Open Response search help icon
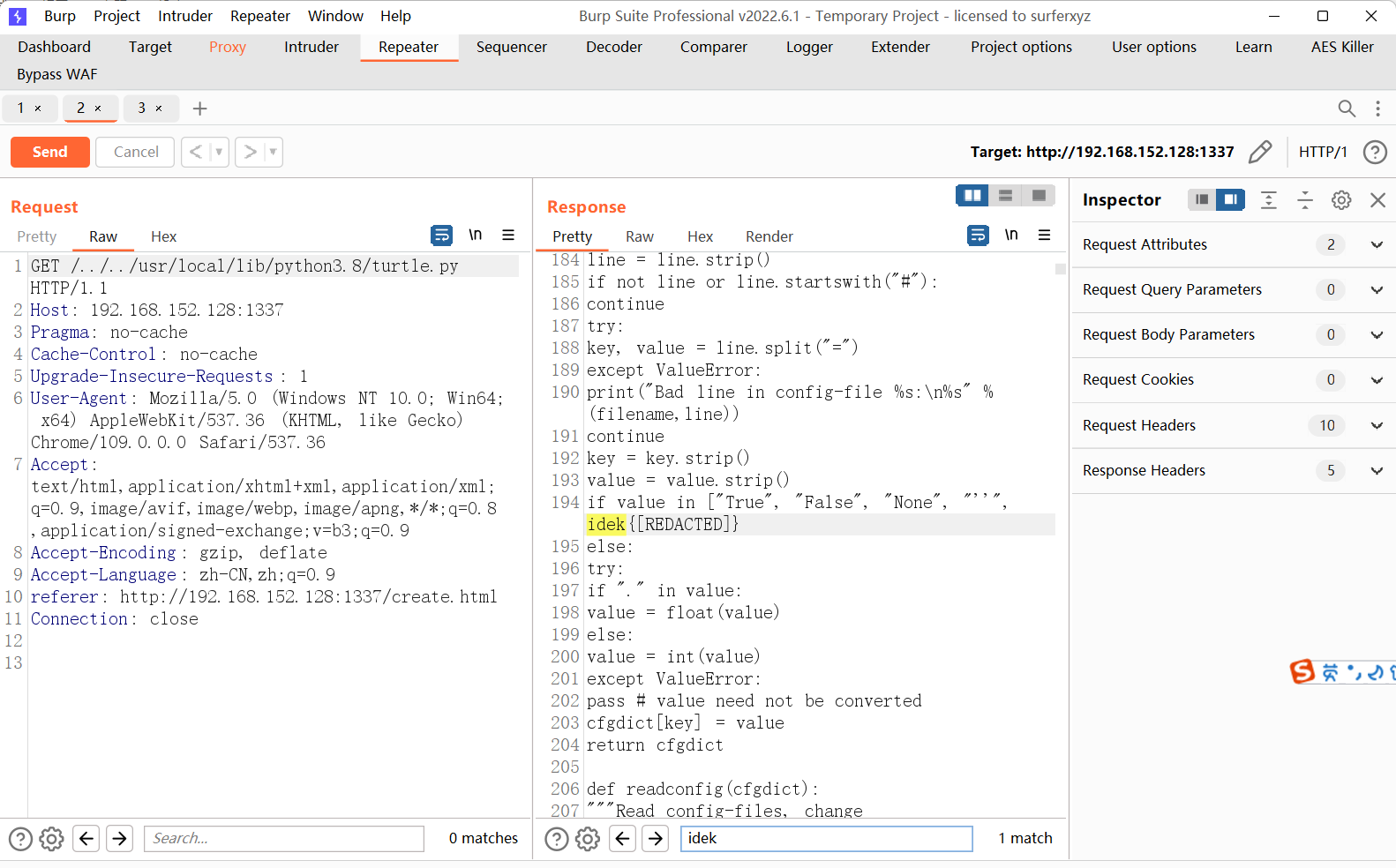 click(557, 839)
